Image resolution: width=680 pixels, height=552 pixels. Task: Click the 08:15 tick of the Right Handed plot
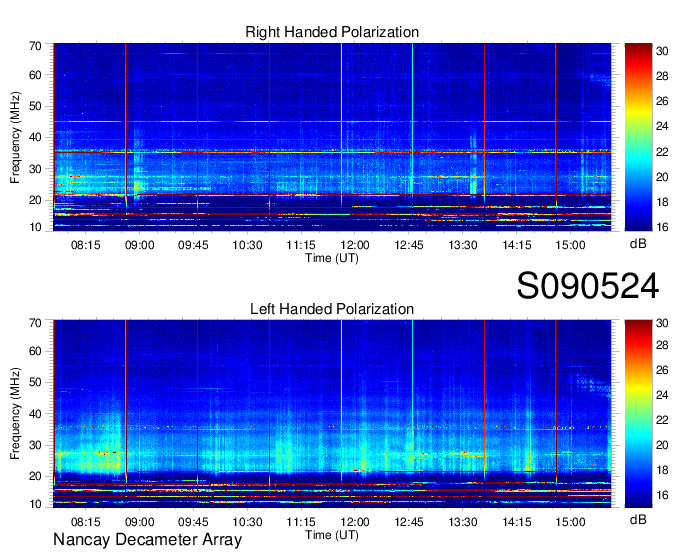(85, 245)
